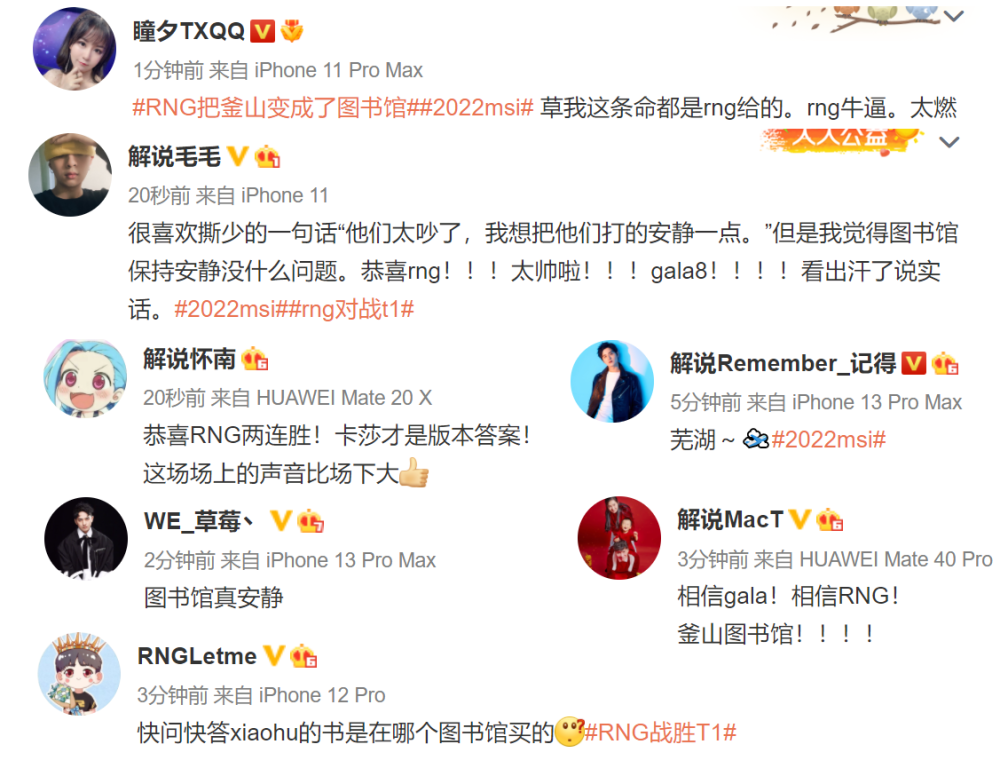1000x760 pixels.
Task: Click the yellow V badge beside 解说毛毛
Action: click(x=237, y=156)
